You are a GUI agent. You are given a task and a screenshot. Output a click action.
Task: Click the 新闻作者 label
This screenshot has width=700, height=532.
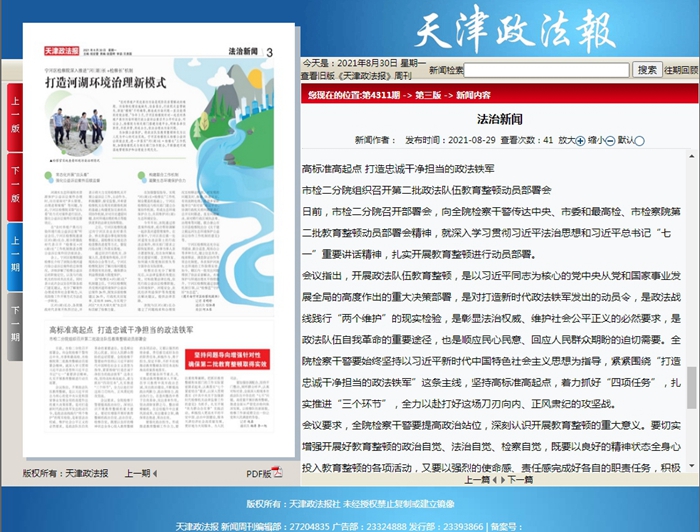pos(375,140)
